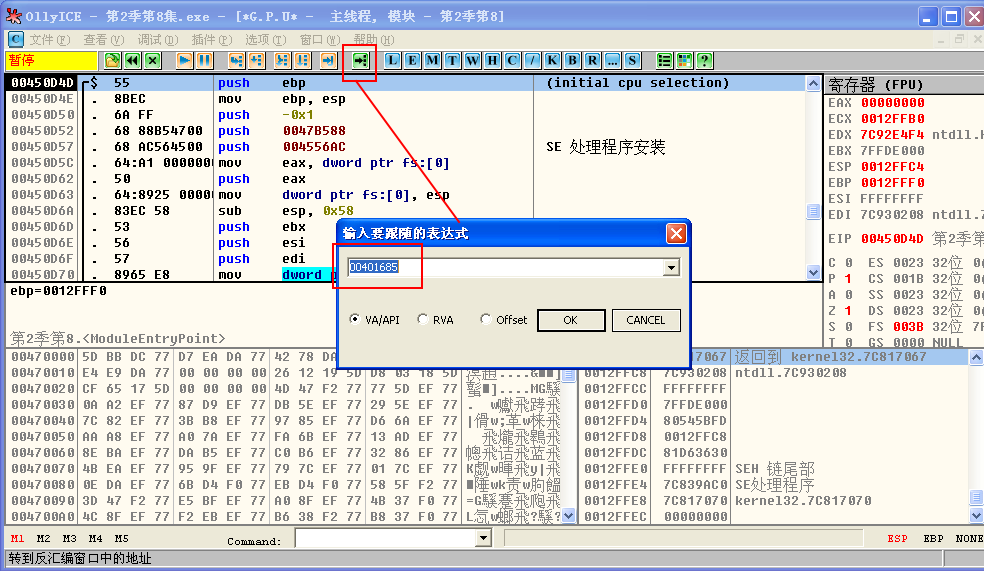This screenshot has height=571, width=984.
Task: Click the EBP stack mode button
Action: pos(933,538)
